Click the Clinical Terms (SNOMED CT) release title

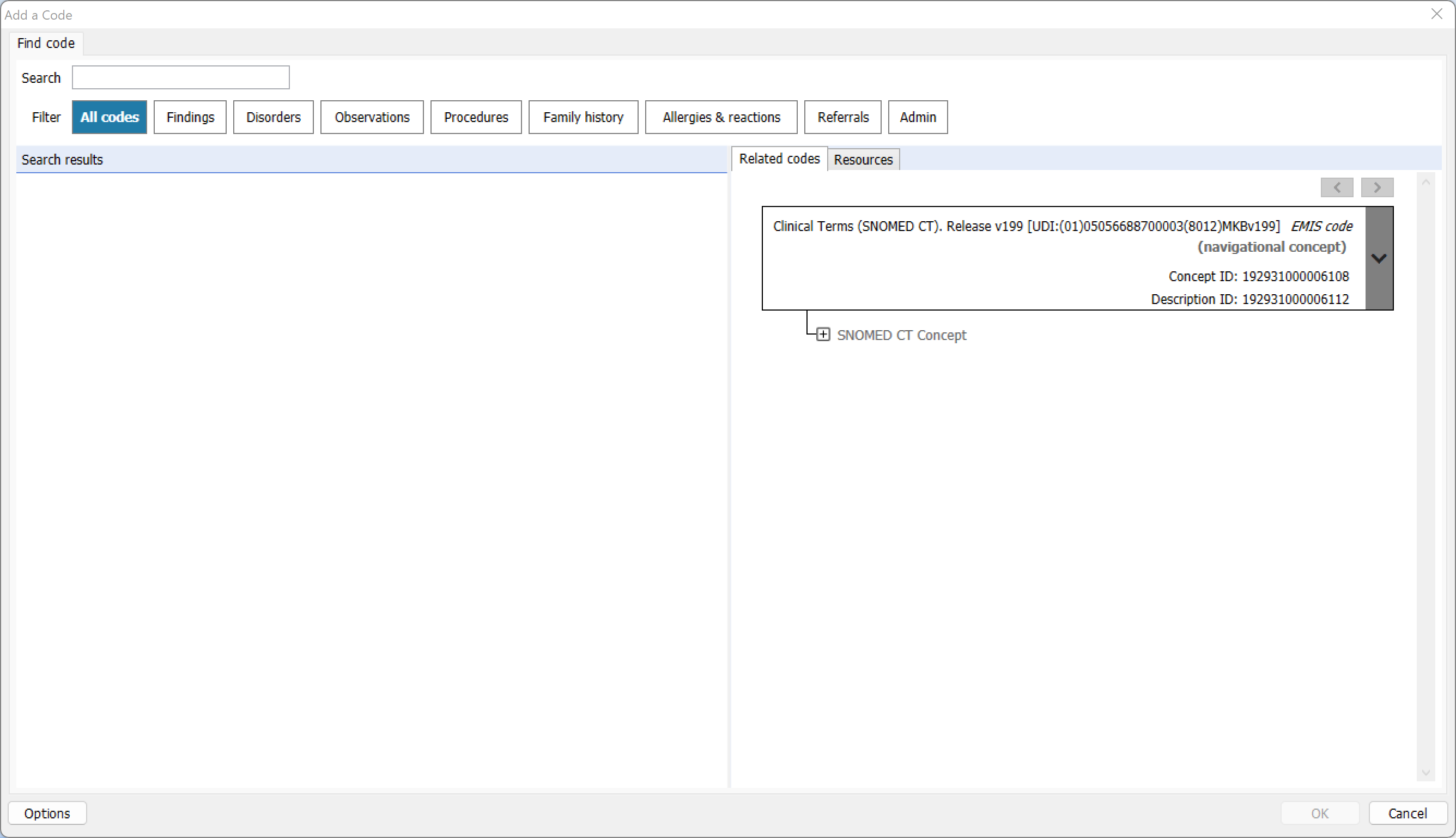click(1026, 226)
